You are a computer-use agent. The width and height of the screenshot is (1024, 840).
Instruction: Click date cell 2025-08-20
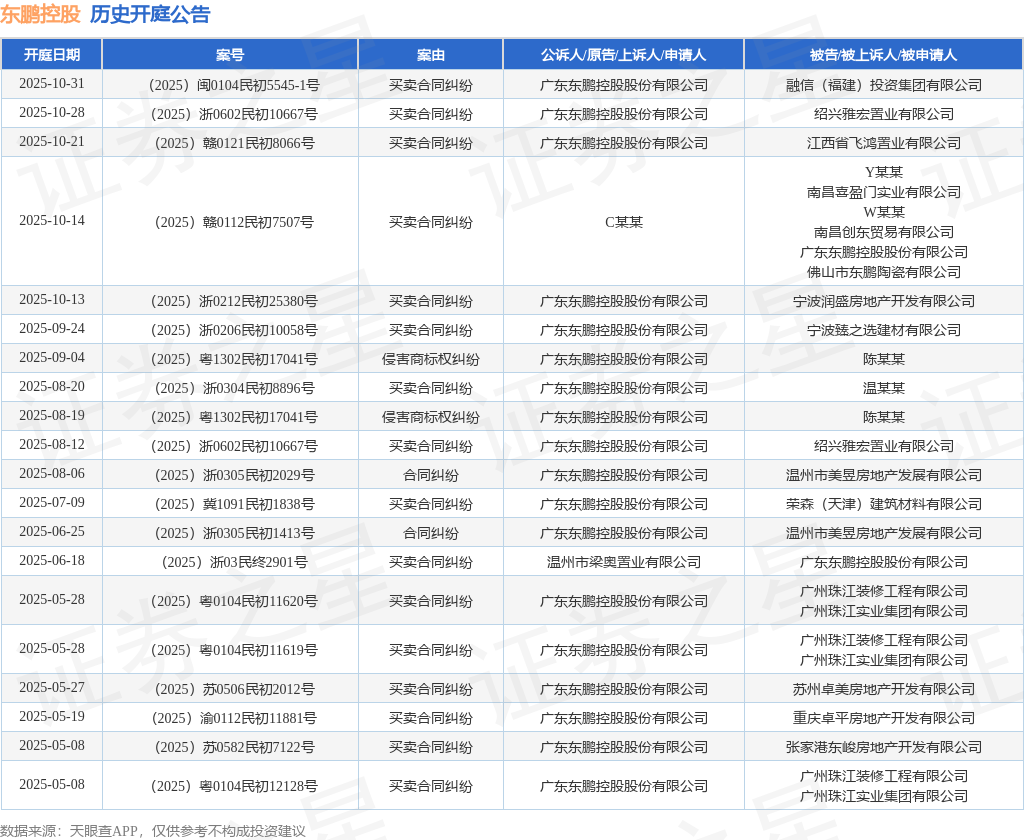click(x=52, y=387)
